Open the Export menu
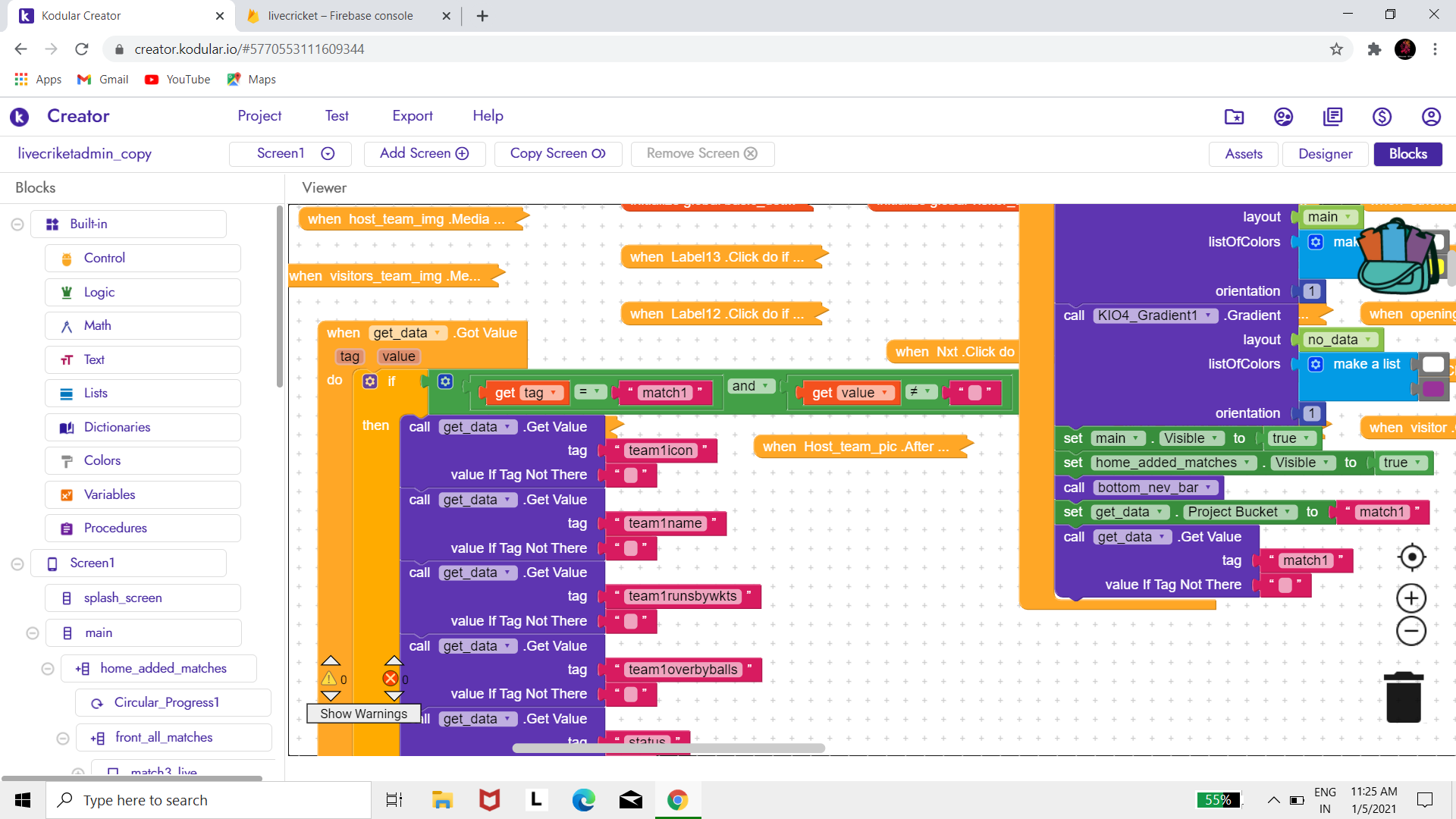Screen dimensions: 1456x819 tap(413, 116)
